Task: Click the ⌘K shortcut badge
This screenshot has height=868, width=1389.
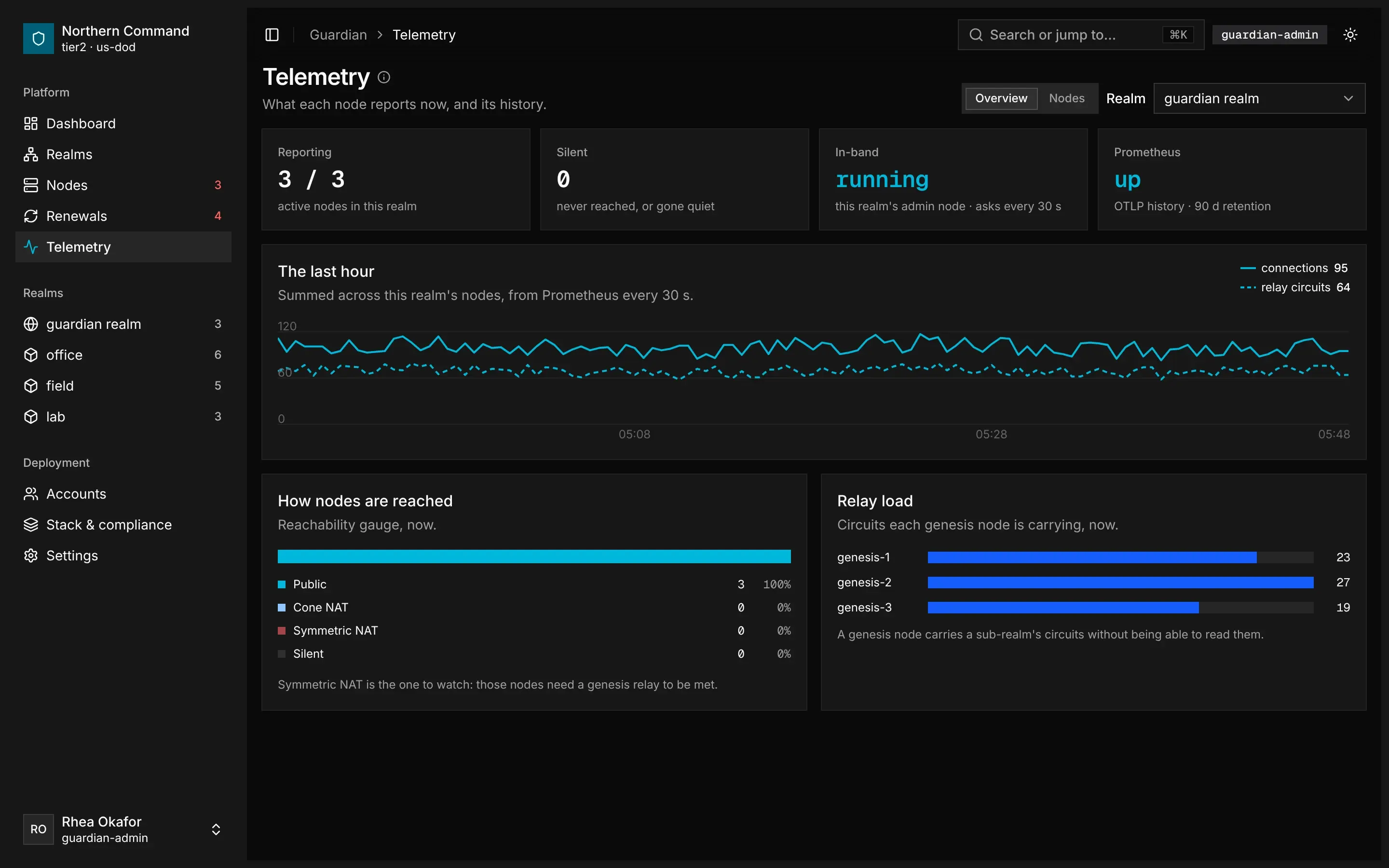Action: pos(1178,35)
